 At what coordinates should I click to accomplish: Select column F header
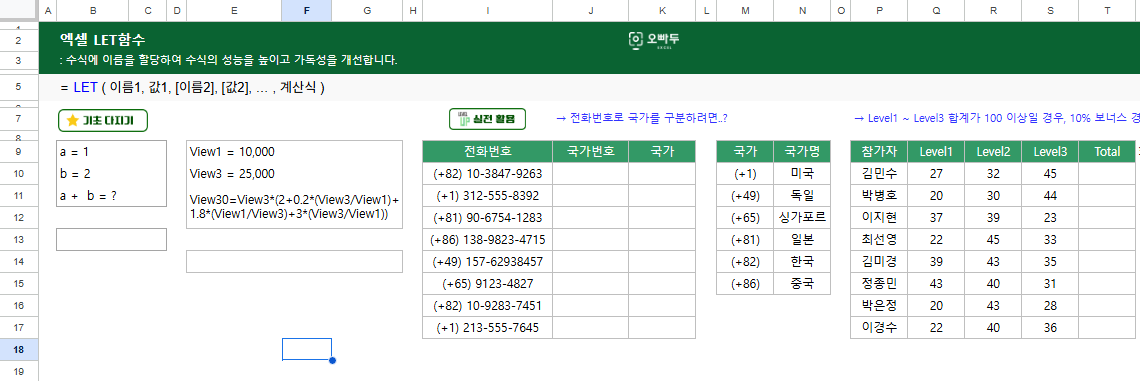[x=306, y=10]
